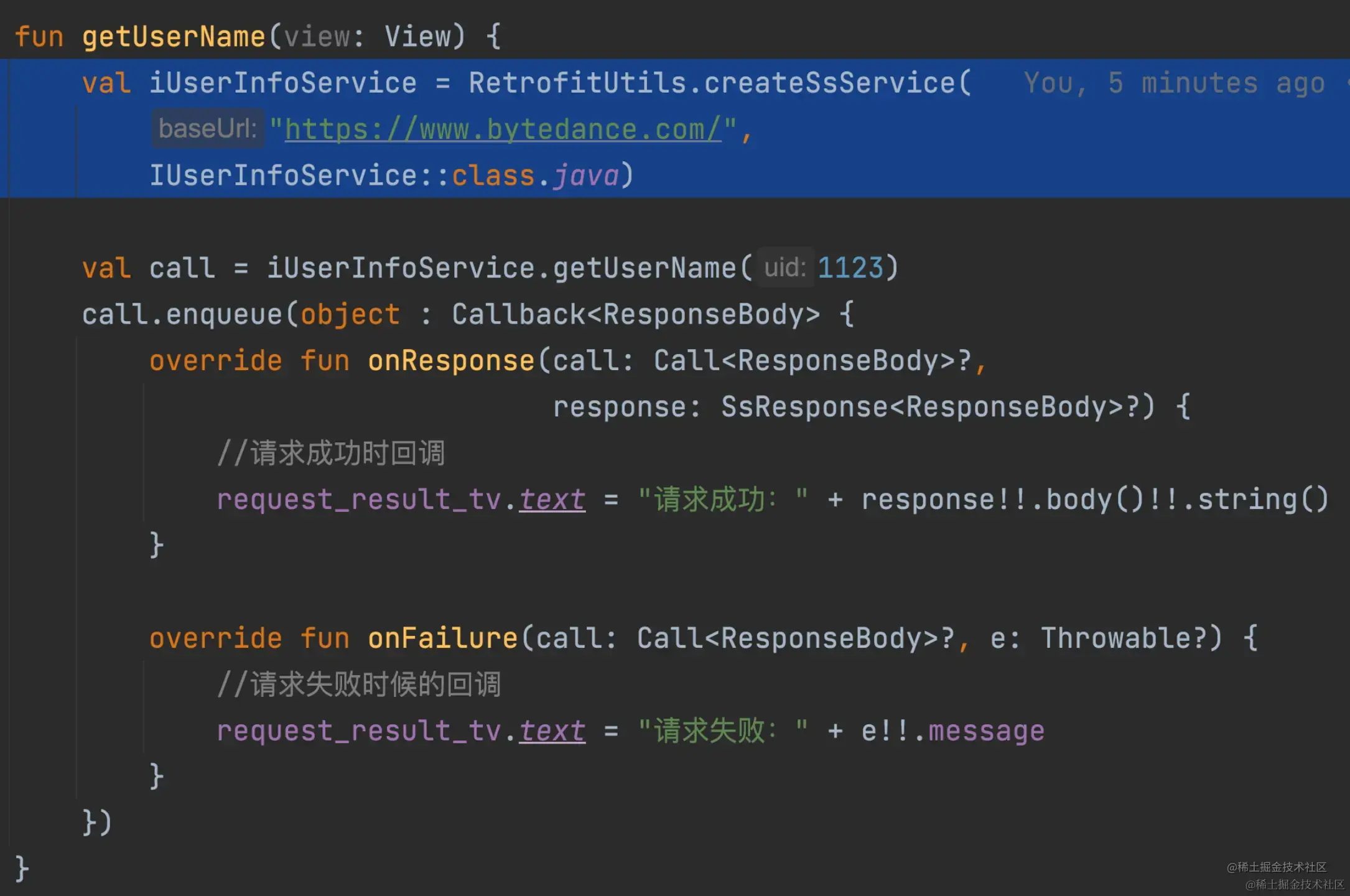1350x896 pixels.
Task: Click the IUserInfoService::class.java expression
Action: (x=384, y=175)
